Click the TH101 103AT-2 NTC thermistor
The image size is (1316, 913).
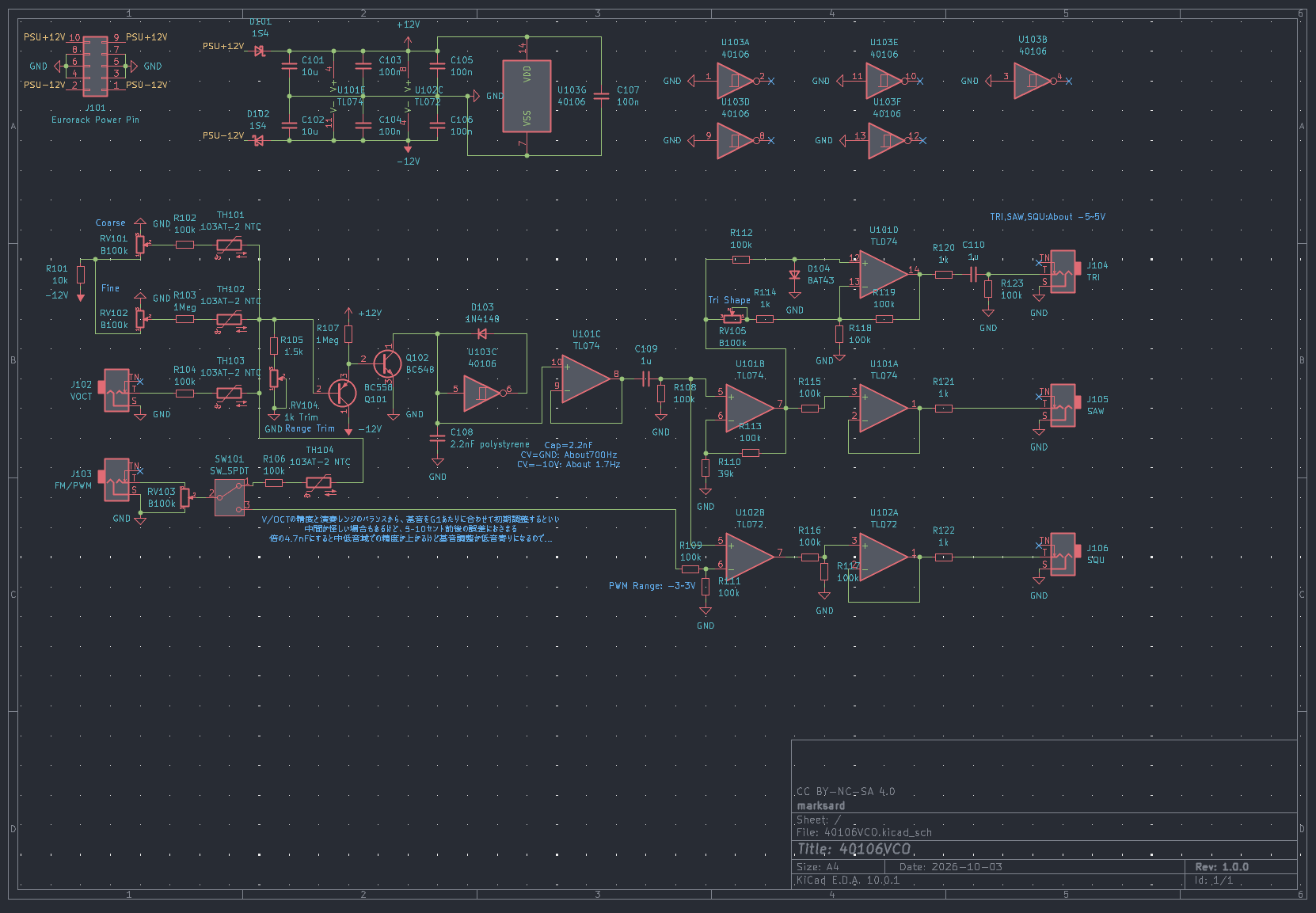[x=230, y=245]
